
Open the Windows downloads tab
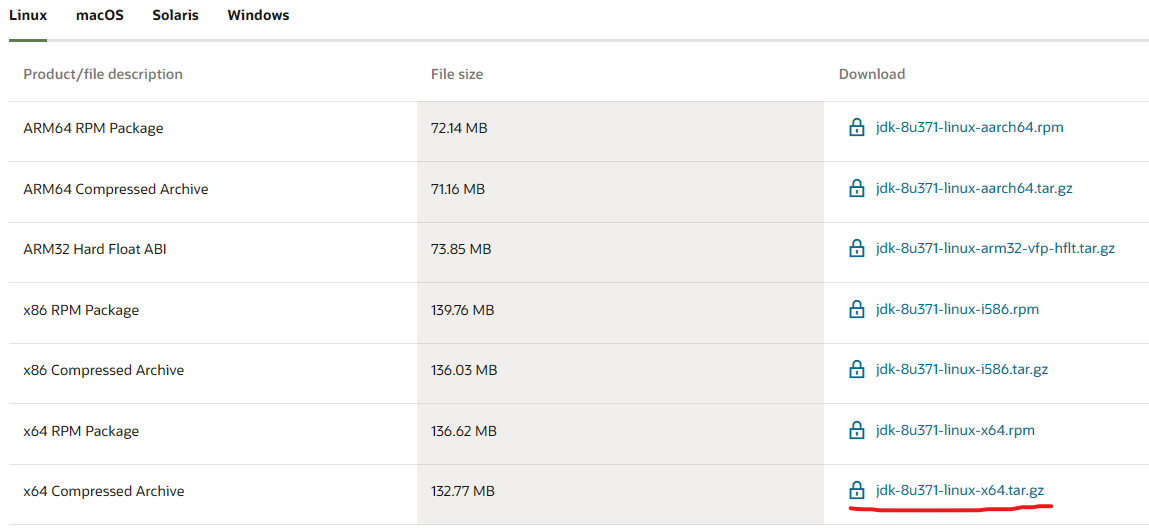(258, 15)
